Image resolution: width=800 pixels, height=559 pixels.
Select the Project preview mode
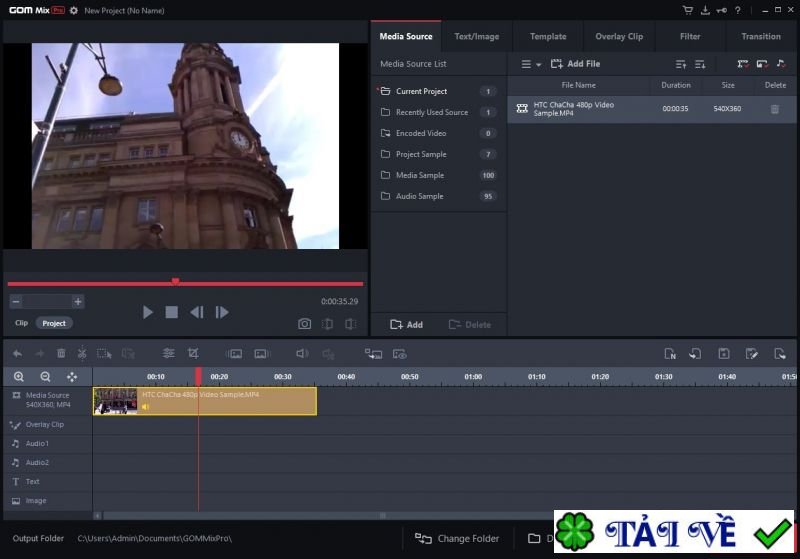54,323
